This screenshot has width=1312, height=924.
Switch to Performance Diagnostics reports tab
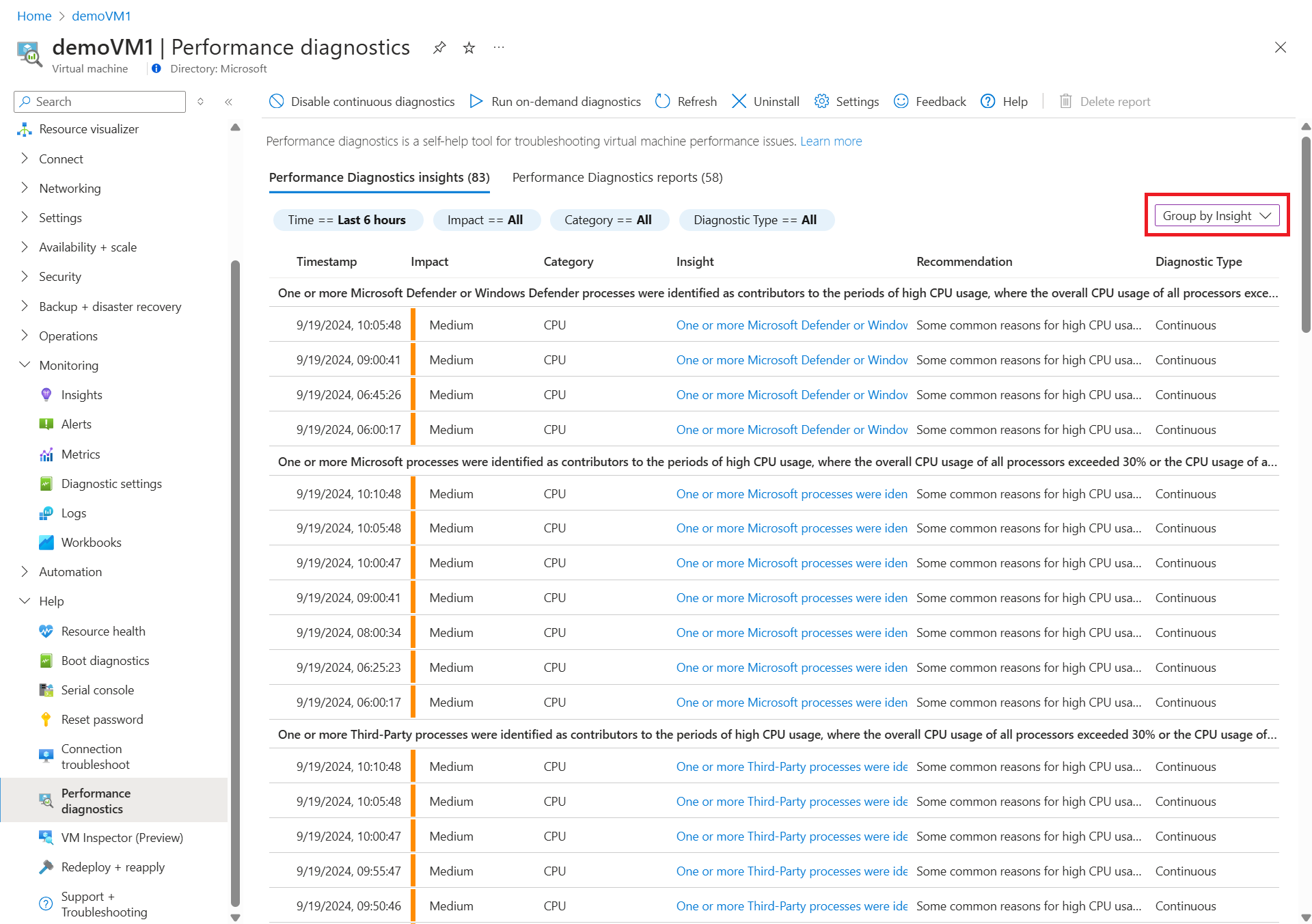pyautogui.click(x=617, y=178)
